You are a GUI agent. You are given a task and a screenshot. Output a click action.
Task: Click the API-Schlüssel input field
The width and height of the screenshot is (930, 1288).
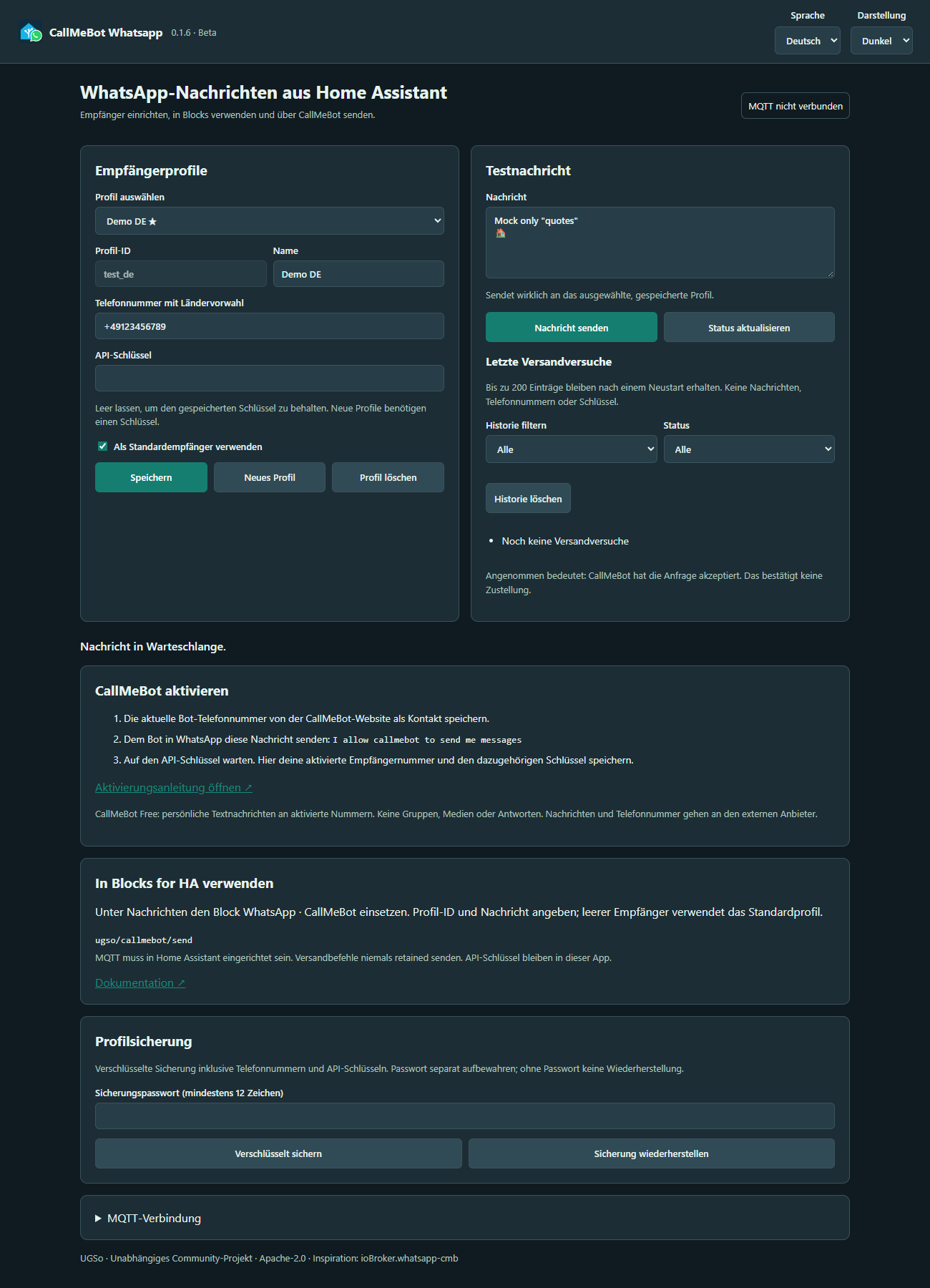pyautogui.click(x=270, y=379)
